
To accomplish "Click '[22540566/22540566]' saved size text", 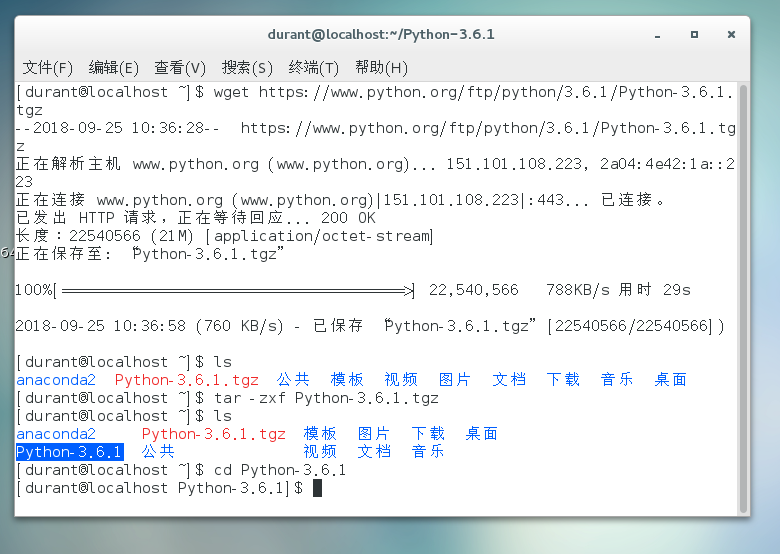I will point(631,326).
